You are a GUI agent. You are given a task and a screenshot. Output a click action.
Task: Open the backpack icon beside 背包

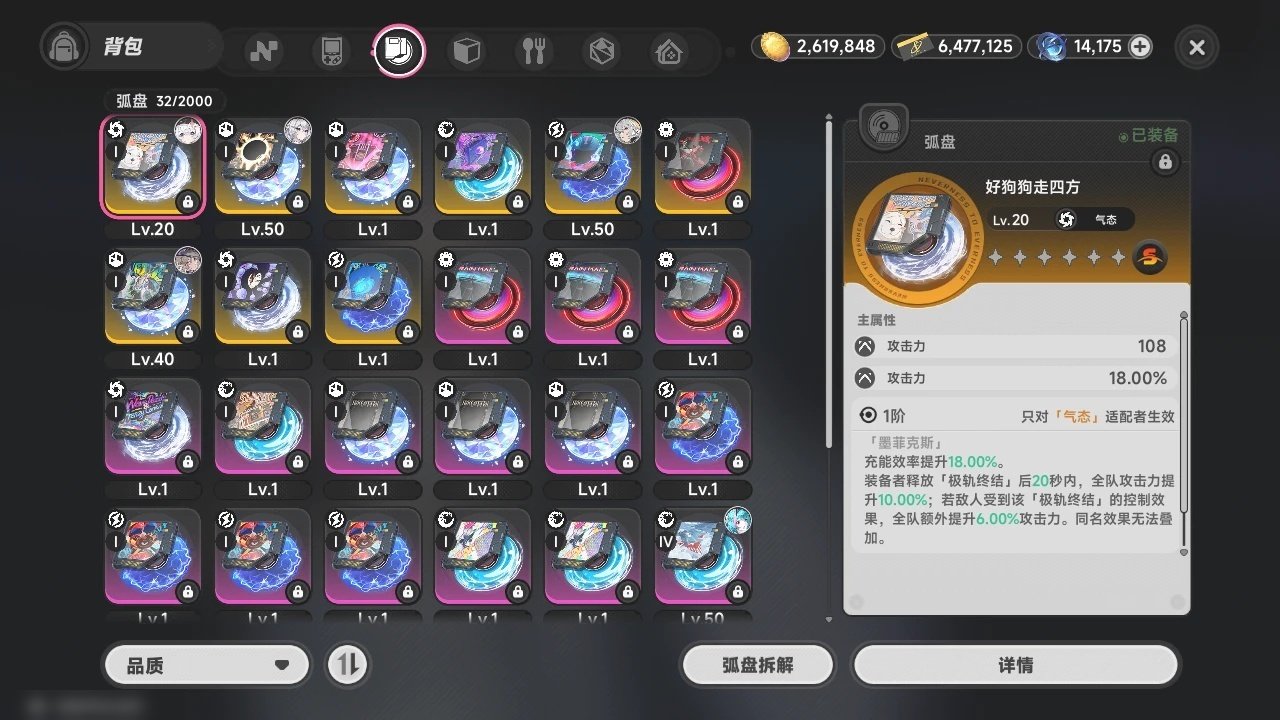[x=66, y=47]
